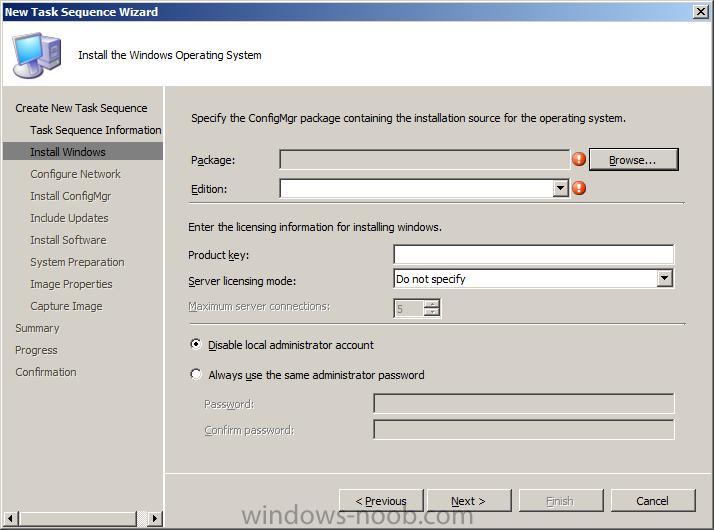Screen dimensions: 714x530
Task: Click the Browse button for package
Action: (x=633, y=160)
